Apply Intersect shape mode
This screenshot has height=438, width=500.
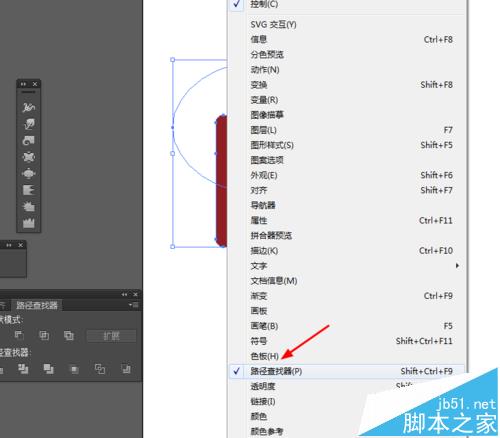[44, 335]
